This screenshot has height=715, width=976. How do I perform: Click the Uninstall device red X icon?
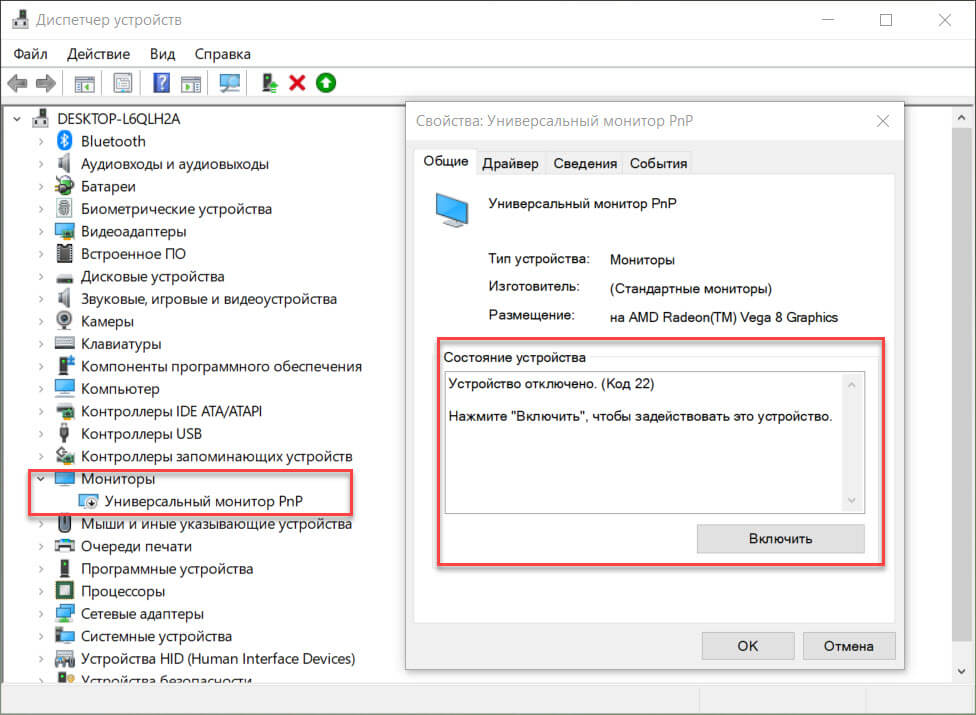coord(297,82)
